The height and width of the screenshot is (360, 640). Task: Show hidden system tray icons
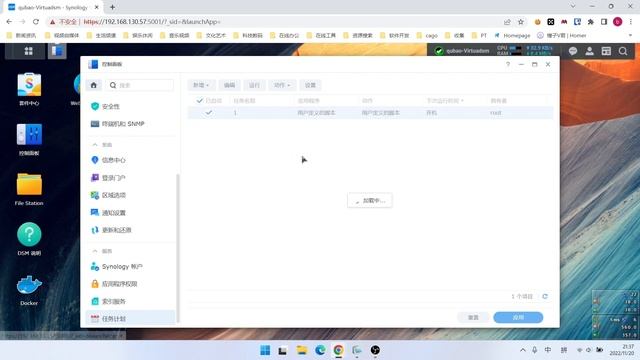522,350
